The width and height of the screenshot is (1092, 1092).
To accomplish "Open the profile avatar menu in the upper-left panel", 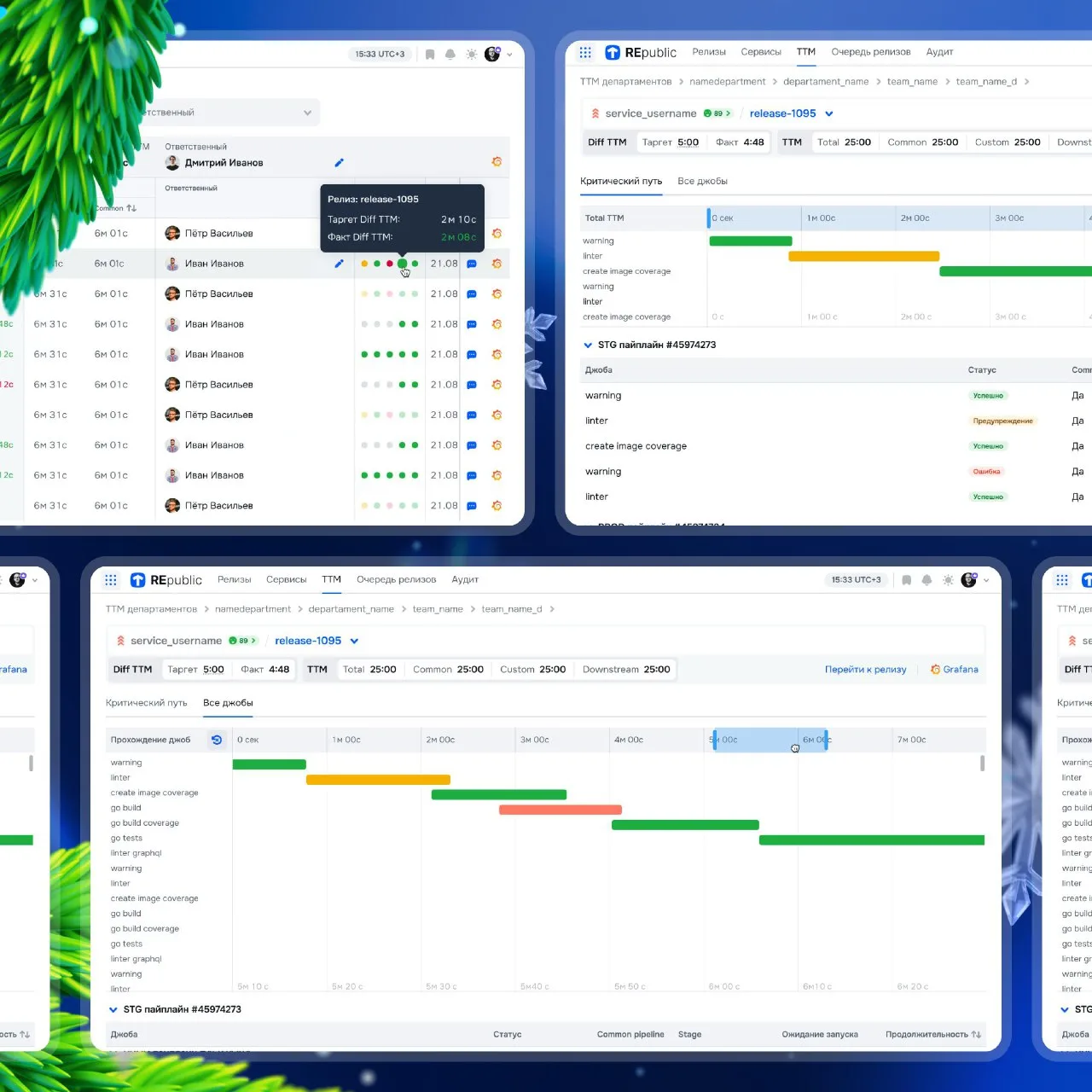I will 492,55.
